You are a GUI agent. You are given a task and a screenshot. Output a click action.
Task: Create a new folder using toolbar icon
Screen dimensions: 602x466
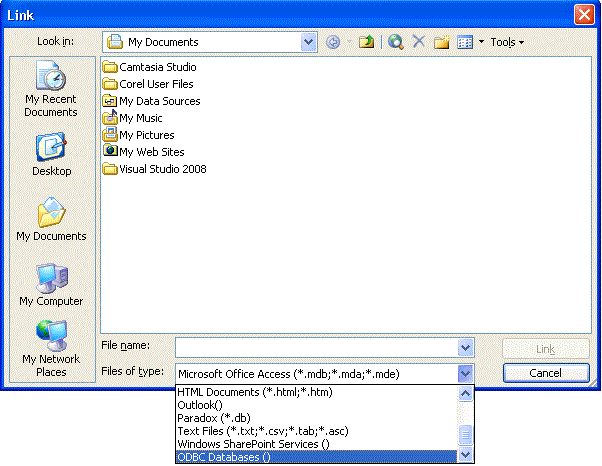441,42
